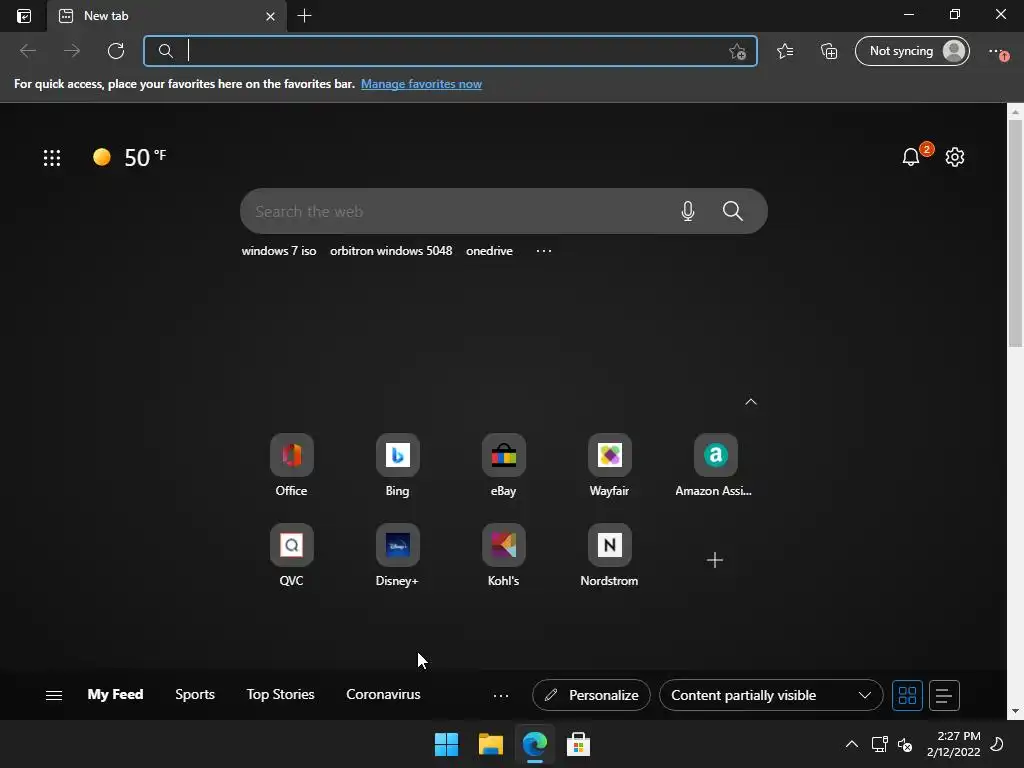The image size is (1024, 768).
Task: Click the web search magnifier button
Action: coord(733,211)
